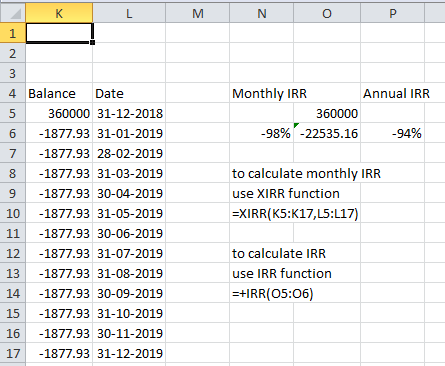Image resolution: width=445 pixels, height=366 pixels.
Task: Select column N header
Action: [262, 13]
